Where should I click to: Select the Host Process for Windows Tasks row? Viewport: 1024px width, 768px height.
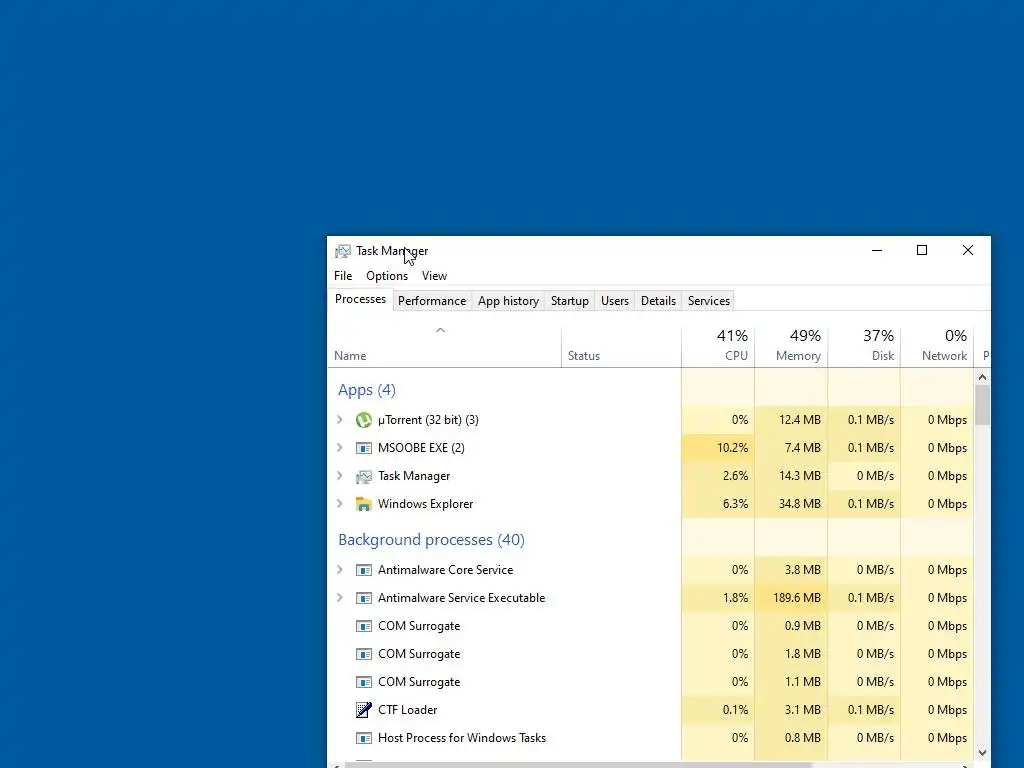tap(650, 738)
